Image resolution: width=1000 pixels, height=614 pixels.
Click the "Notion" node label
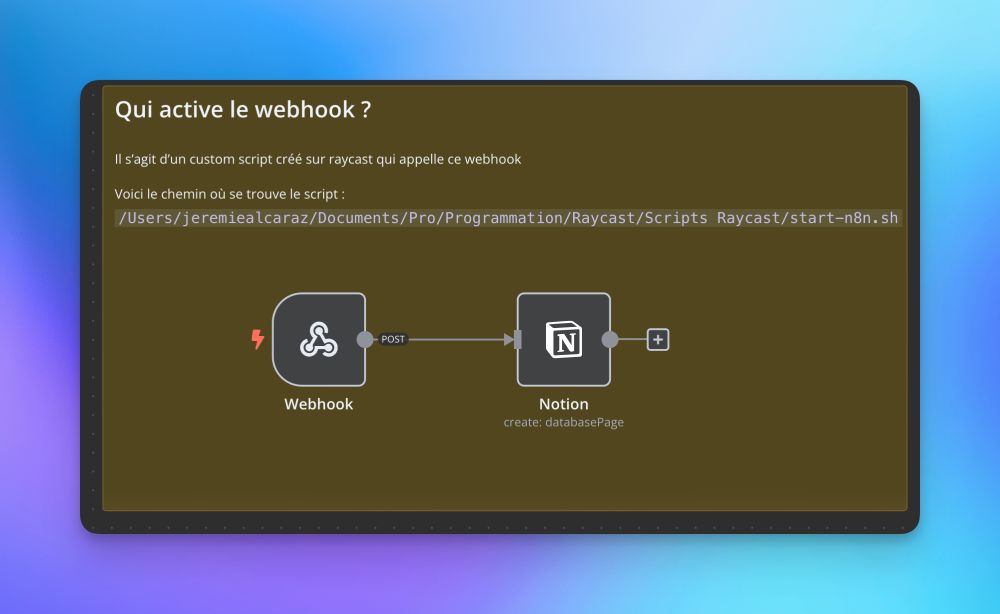[x=564, y=404]
